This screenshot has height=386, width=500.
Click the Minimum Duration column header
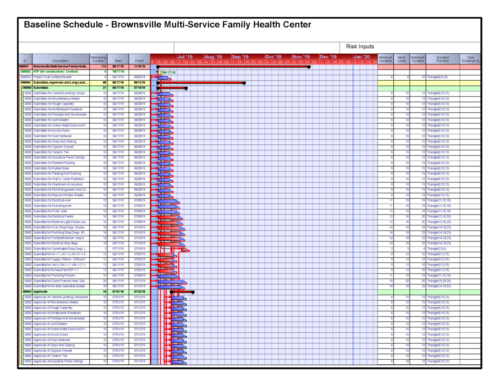coord(385,59)
